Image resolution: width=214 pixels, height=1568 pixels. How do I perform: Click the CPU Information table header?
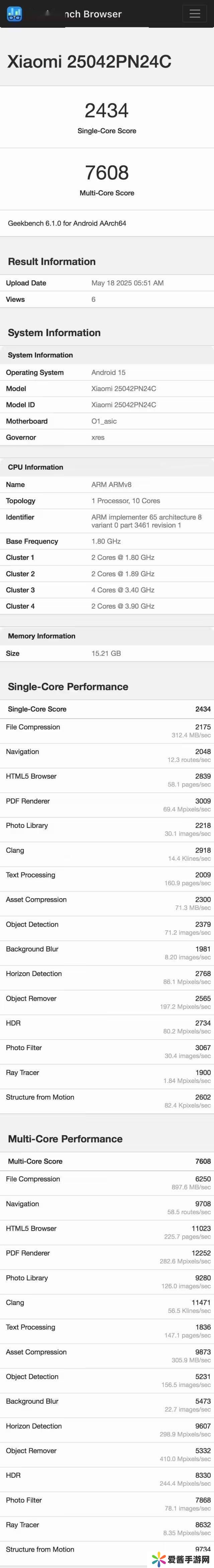coord(35,467)
